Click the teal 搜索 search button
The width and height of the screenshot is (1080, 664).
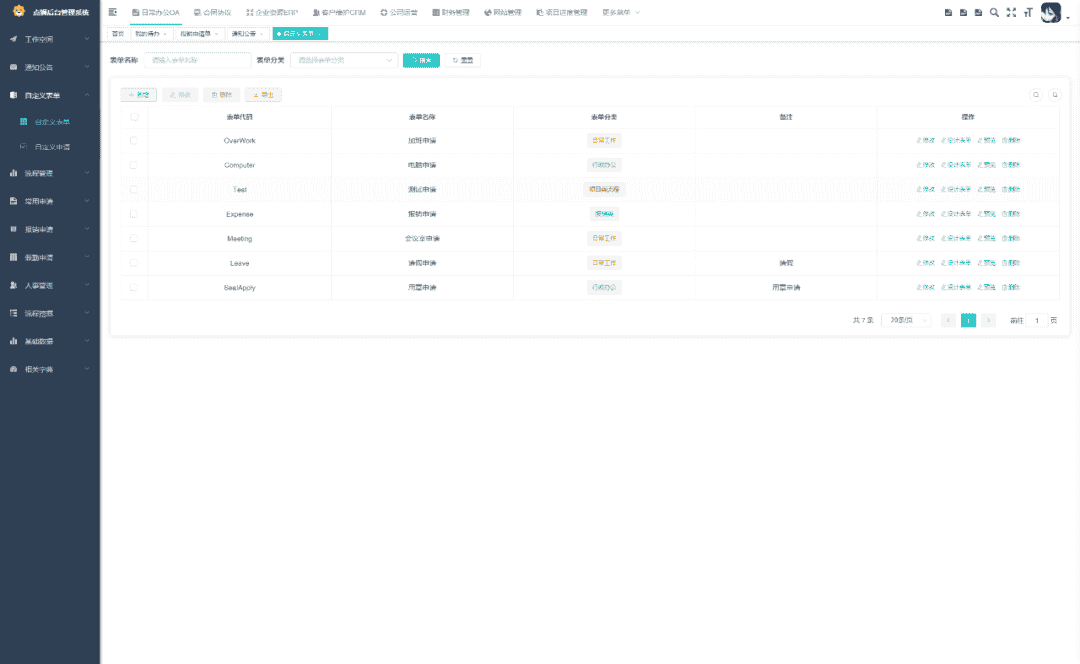click(421, 60)
